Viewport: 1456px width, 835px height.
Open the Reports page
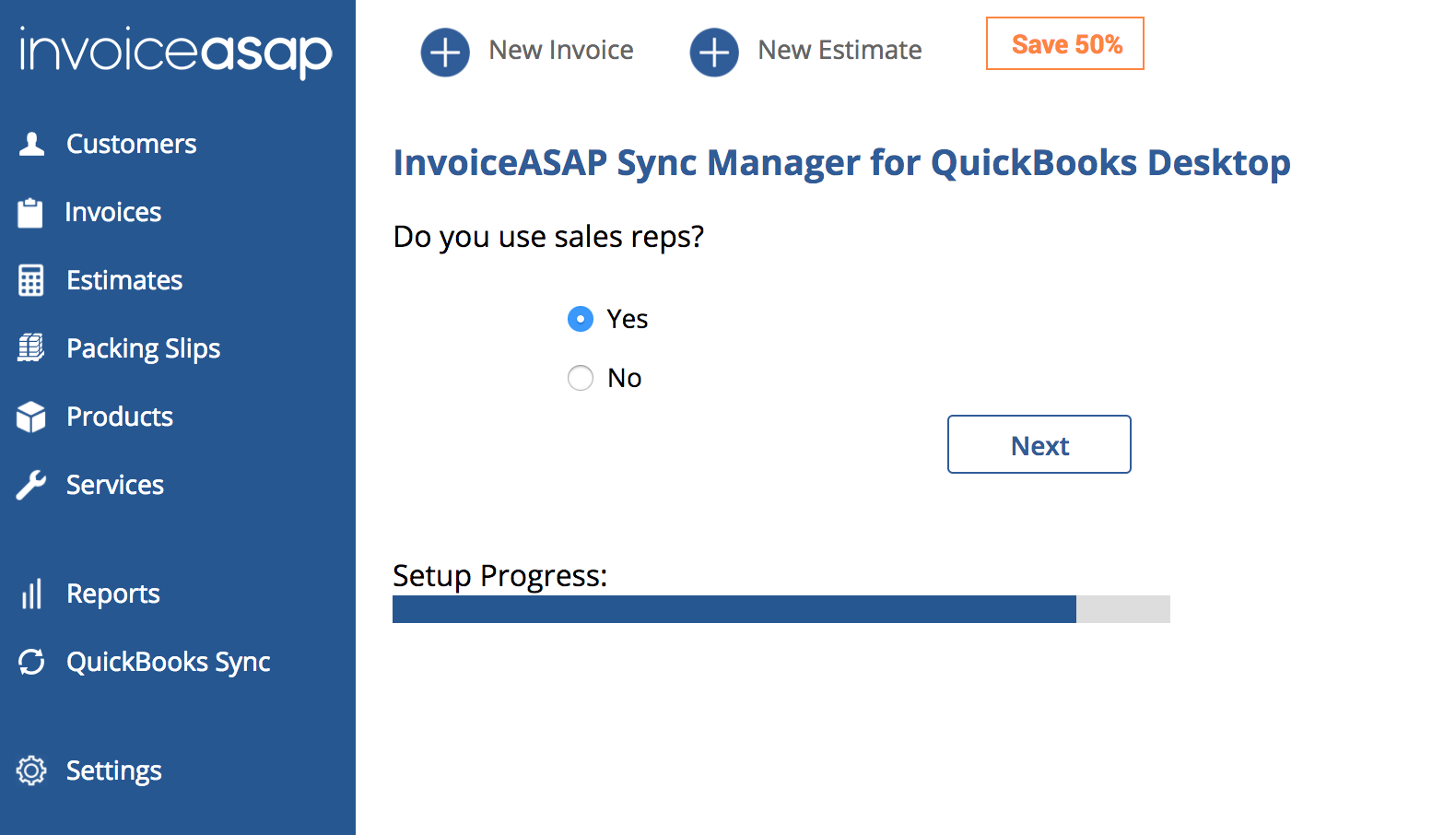tap(113, 594)
